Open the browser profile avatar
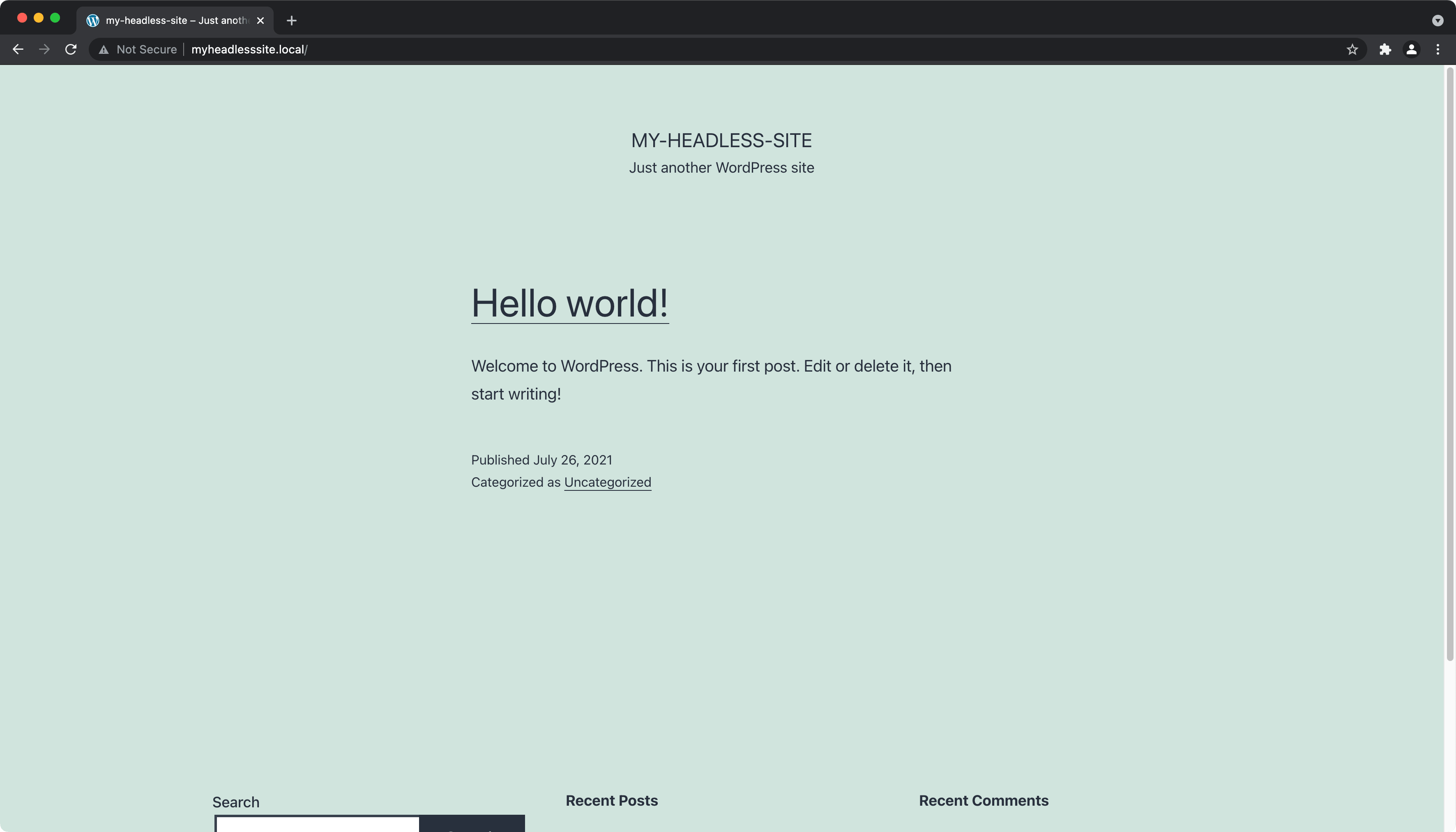 click(1412, 50)
